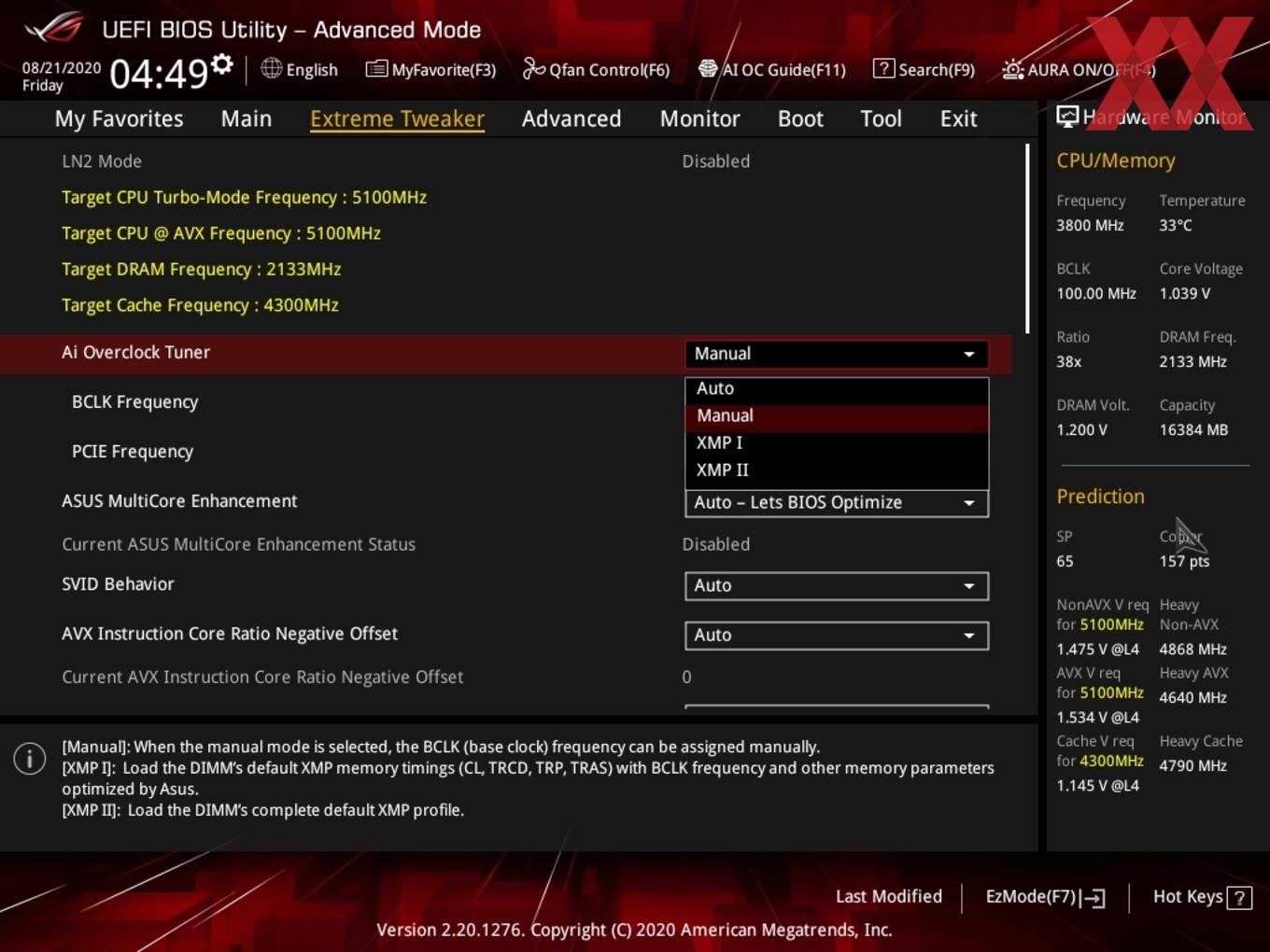Click the AVX Instruction Core Ratio Negative Offset label
This screenshot has width=1270, height=952.
(x=230, y=634)
